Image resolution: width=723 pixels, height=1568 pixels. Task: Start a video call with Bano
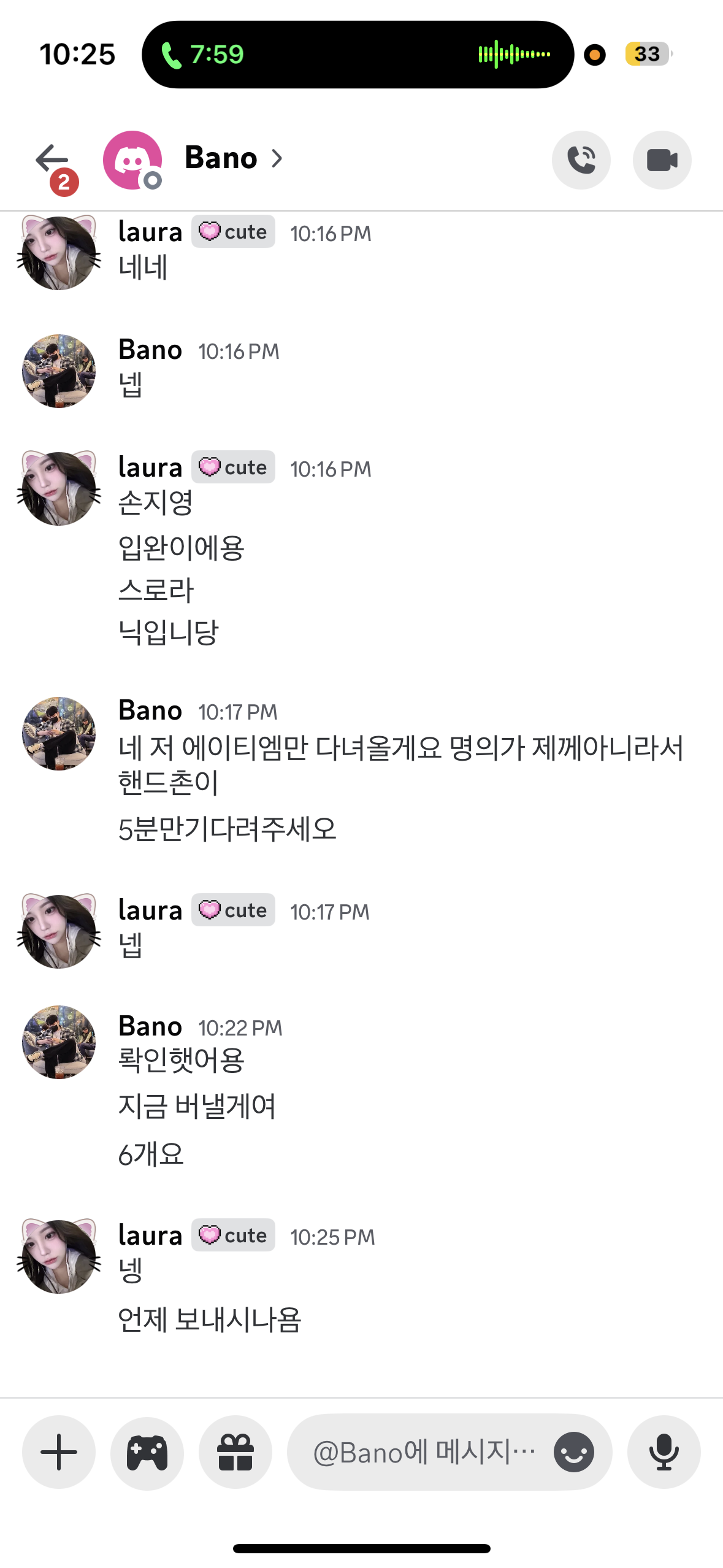(x=662, y=160)
